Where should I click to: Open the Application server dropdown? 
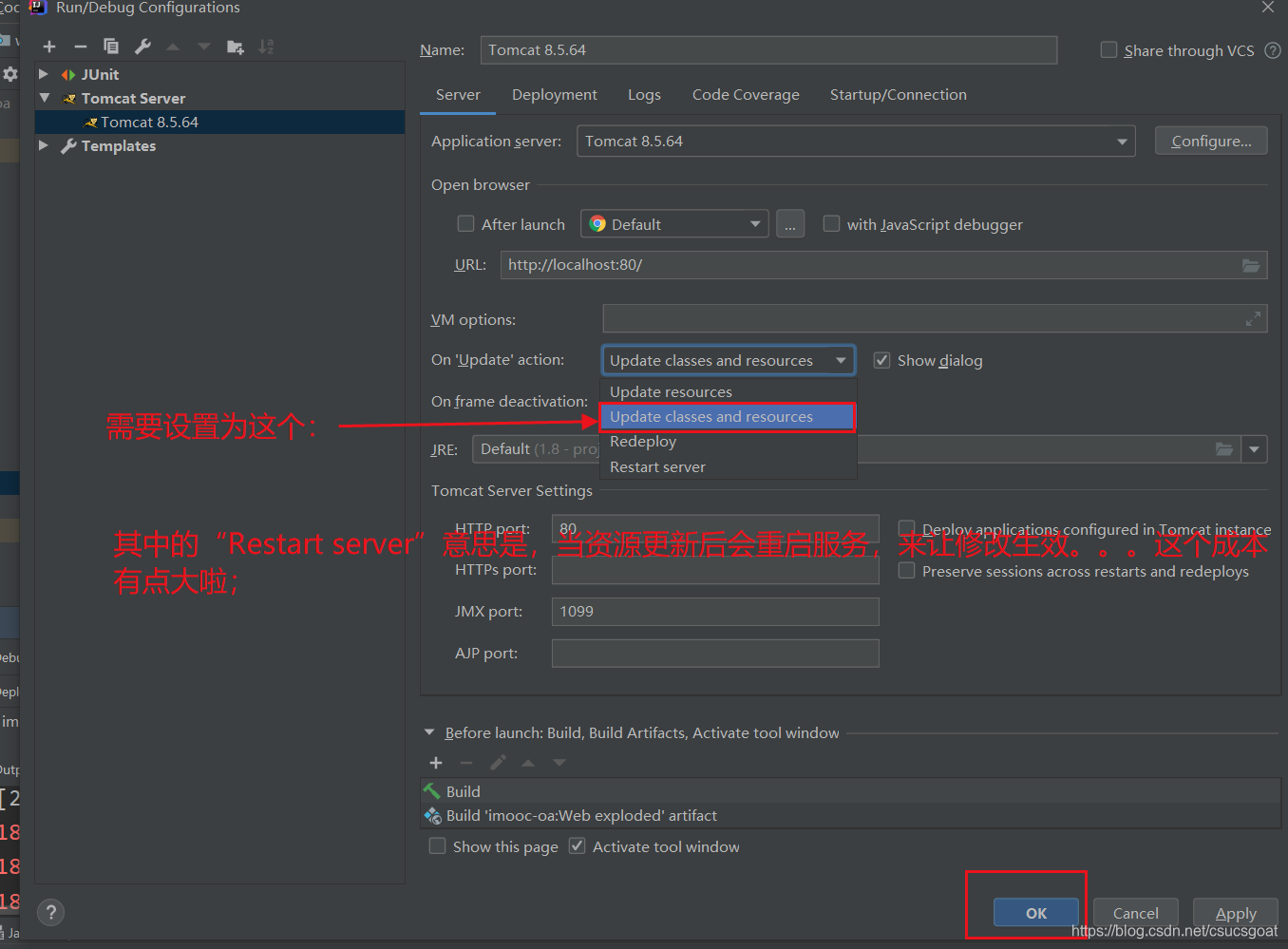tap(856, 142)
